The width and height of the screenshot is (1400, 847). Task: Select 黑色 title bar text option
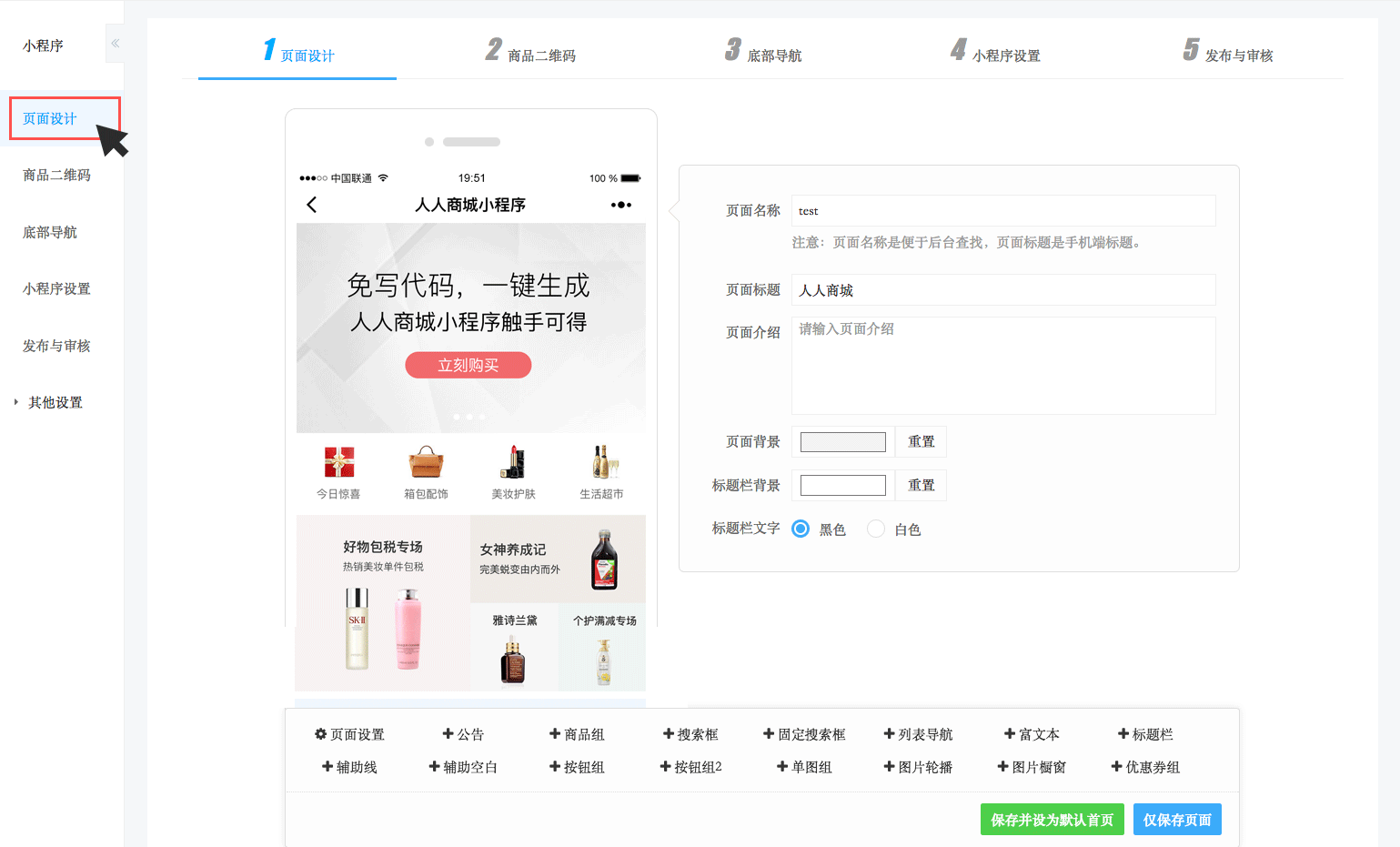(x=801, y=529)
